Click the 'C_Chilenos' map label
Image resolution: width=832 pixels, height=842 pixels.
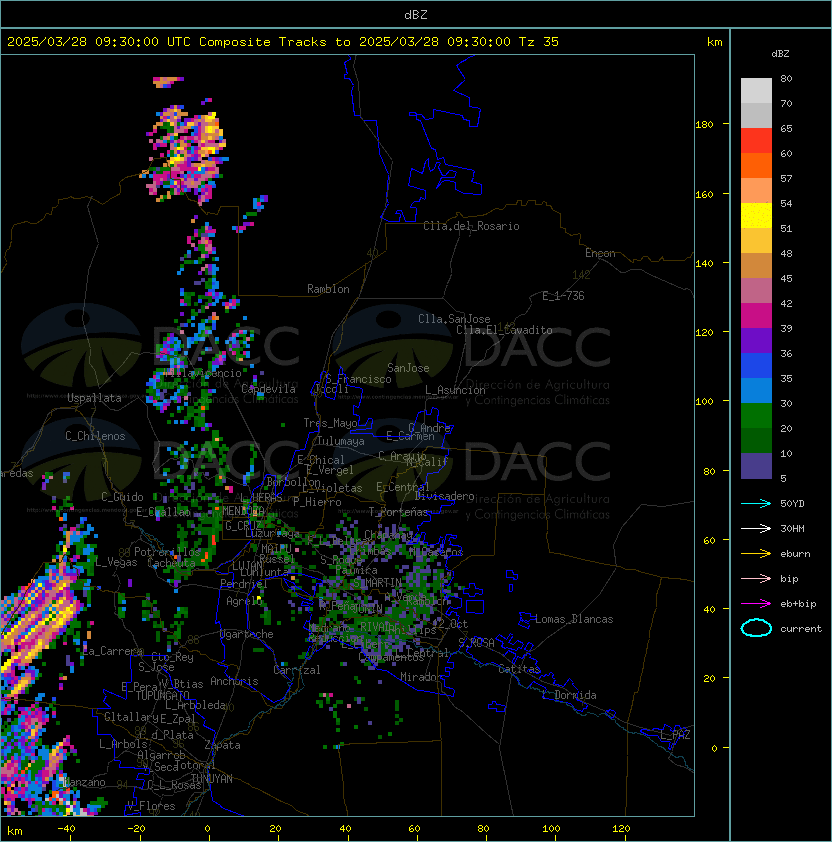[95, 435]
